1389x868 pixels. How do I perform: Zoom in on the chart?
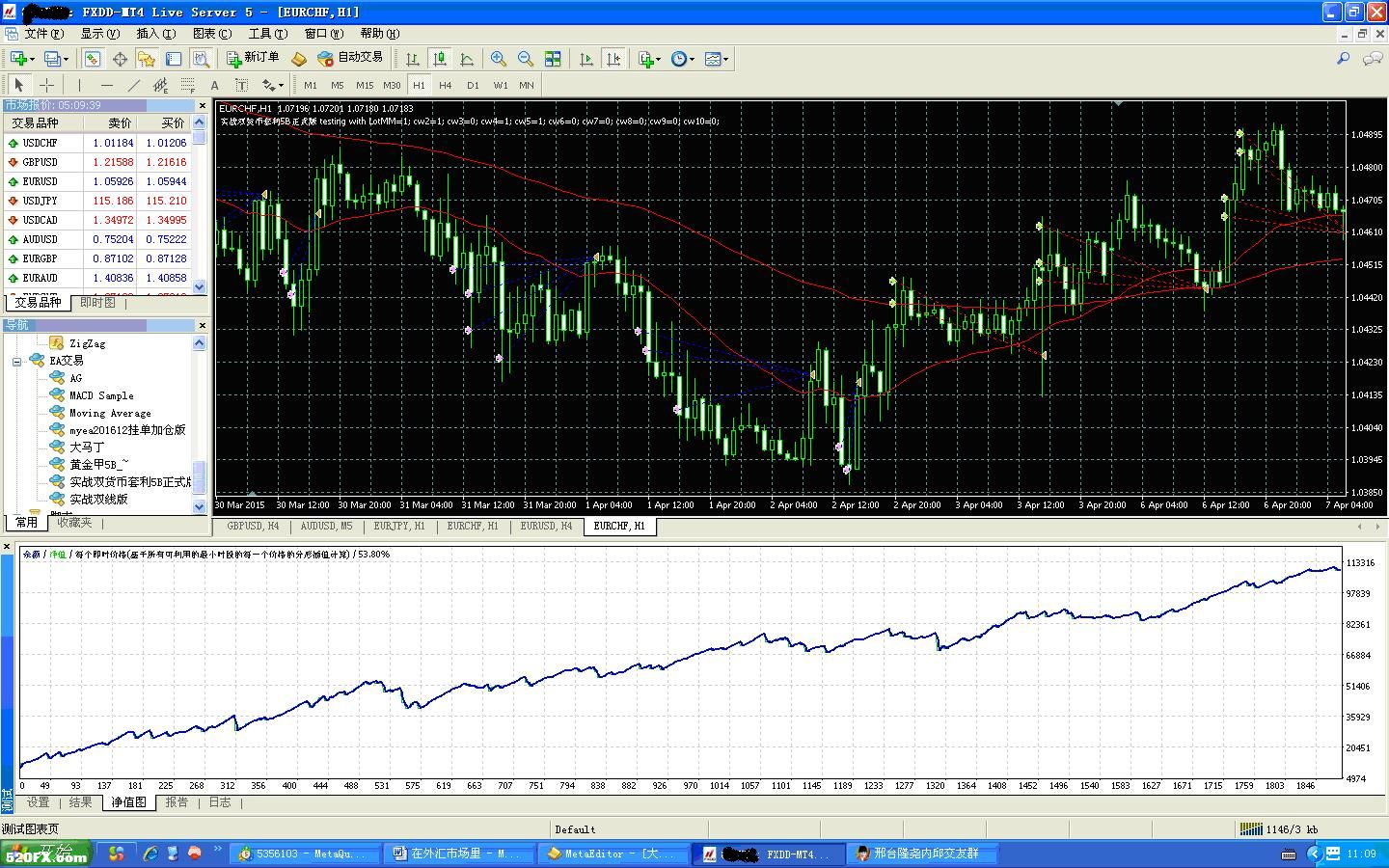[x=499, y=59]
